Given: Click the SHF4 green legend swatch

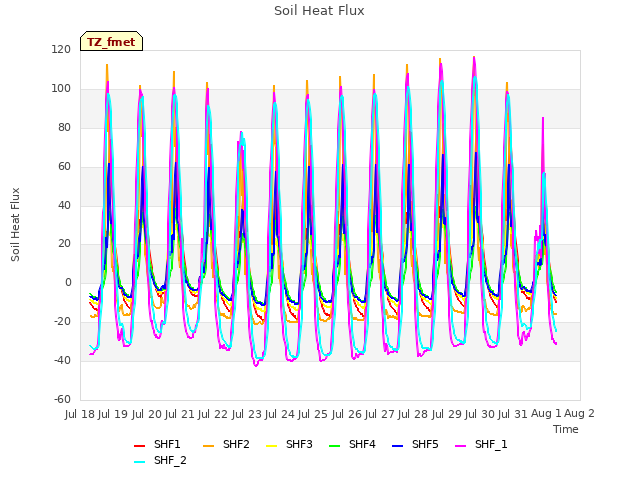Looking at the screenshot, I should pyautogui.click(x=334, y=446).
